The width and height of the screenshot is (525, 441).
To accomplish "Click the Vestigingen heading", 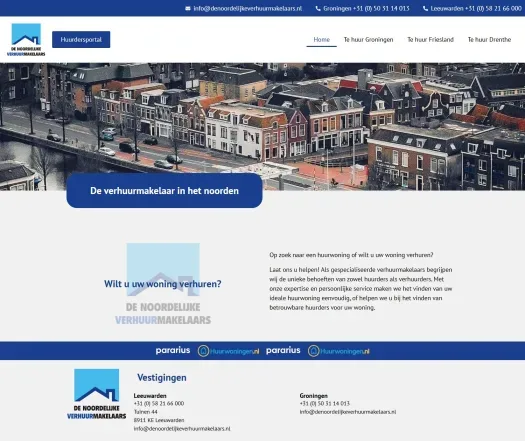I will 162,377.
